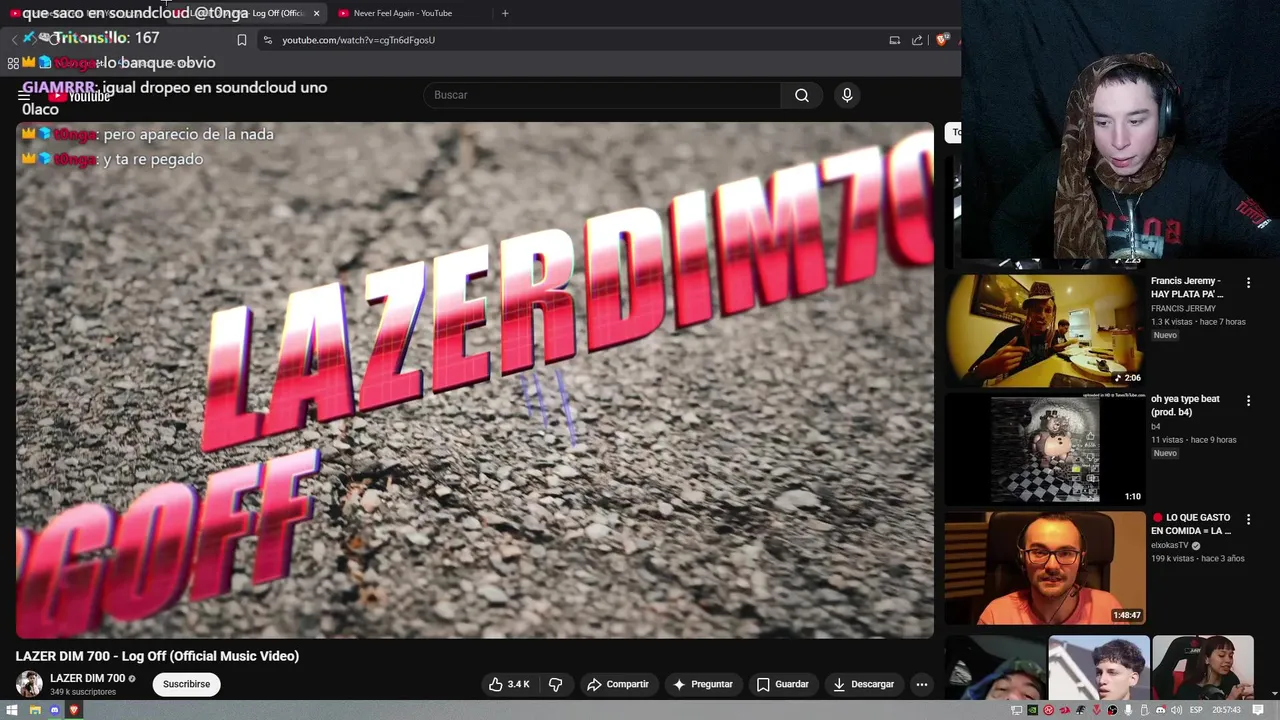Click FRANCIS JEREMY channel name

tap(1183, 308)
